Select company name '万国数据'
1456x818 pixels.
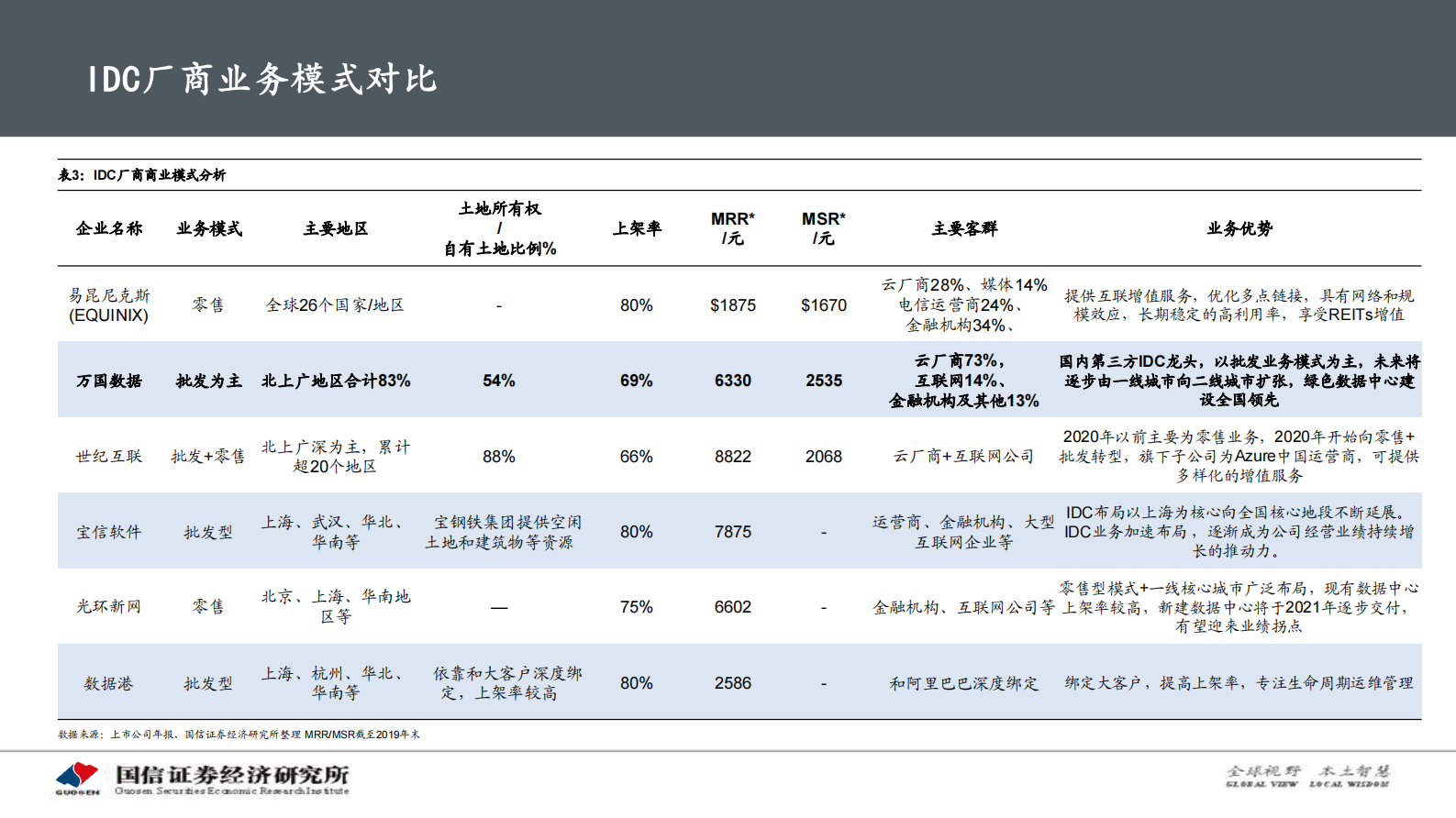pyautogui.click(x=109, y=381)
